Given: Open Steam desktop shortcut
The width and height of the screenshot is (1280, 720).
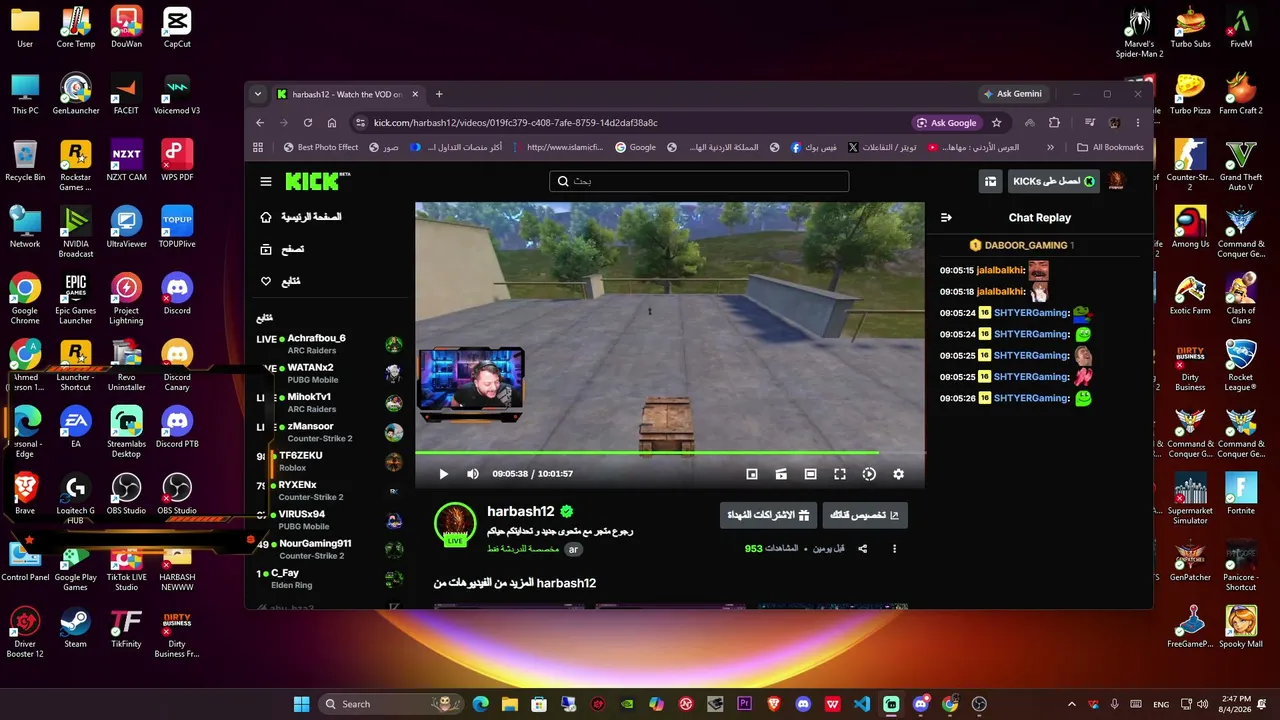Looking at the screenshot, I should [75, 627].
